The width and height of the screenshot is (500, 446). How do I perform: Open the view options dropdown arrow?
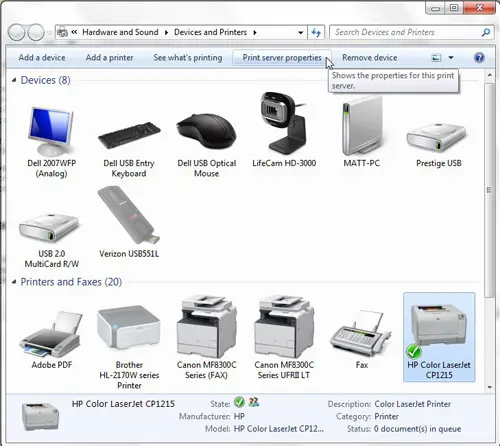[451, 58]
